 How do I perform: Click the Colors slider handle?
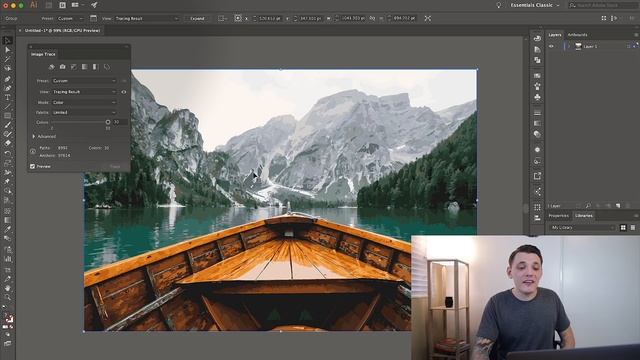pyautogui.click(x=108, y=122)
